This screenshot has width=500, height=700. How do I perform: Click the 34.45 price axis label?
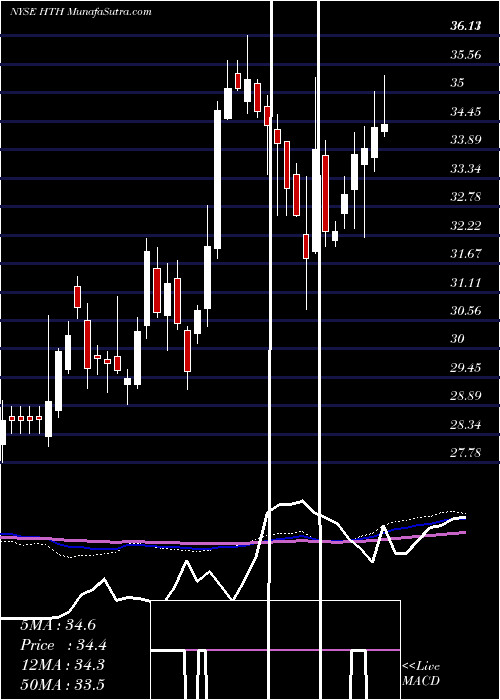pyautogui.click(x=466, y=112)
